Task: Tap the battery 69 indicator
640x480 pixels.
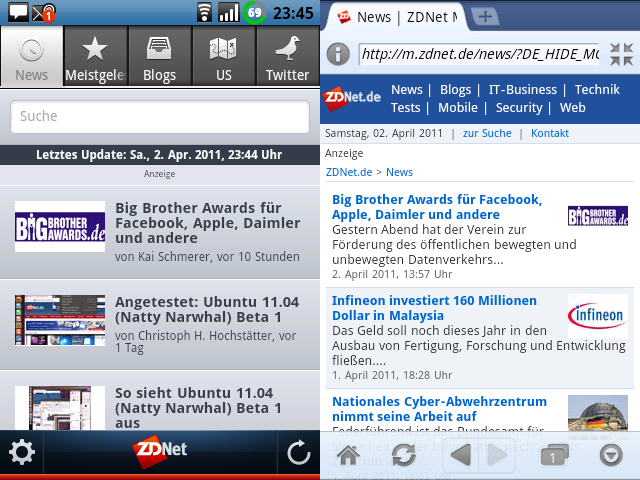Action: click(254, 13)
